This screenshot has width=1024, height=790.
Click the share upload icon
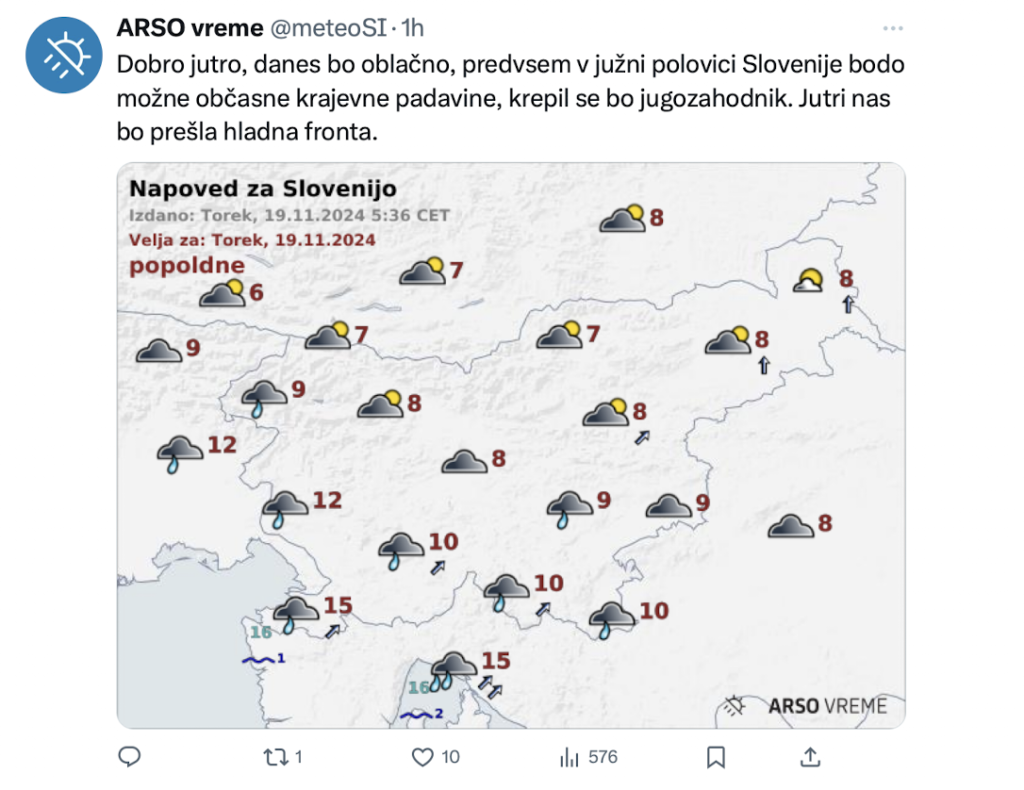click(810, 757)
